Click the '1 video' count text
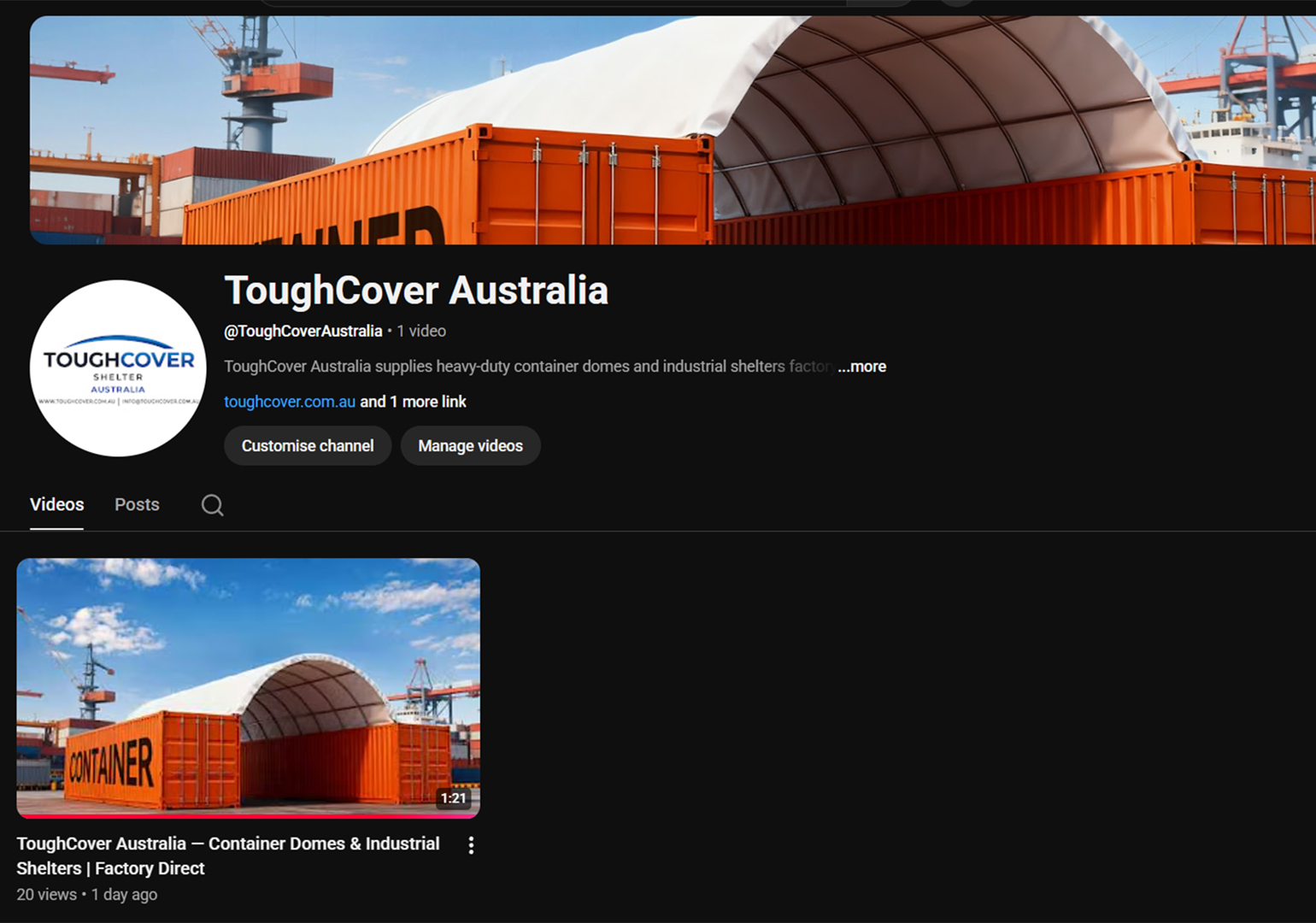Image resolution: width=1316 pixels, height=923 pixels. [x=421, y=331]
